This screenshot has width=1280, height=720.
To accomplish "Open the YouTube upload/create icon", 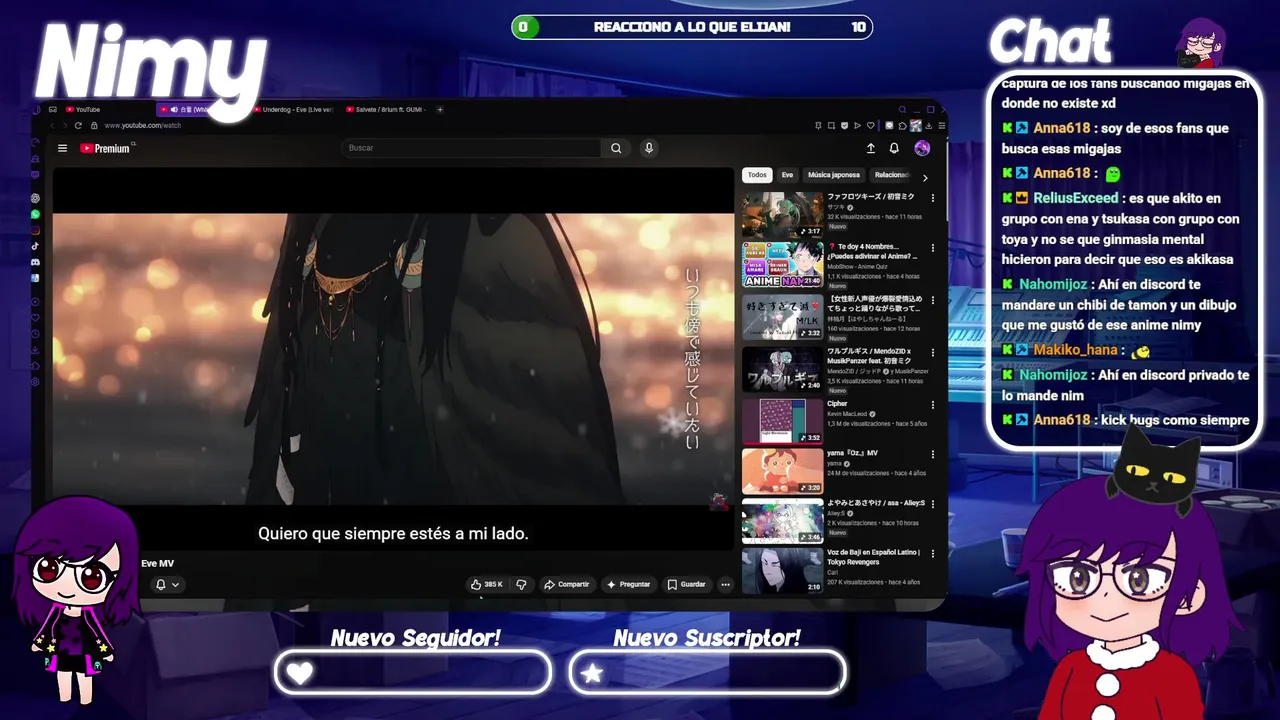I will (871, 148).
